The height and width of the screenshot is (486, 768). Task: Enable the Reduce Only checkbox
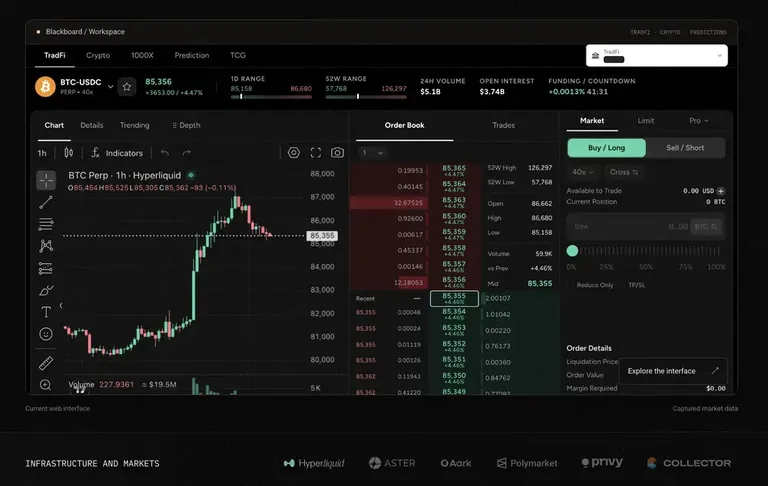pos(570,285)
